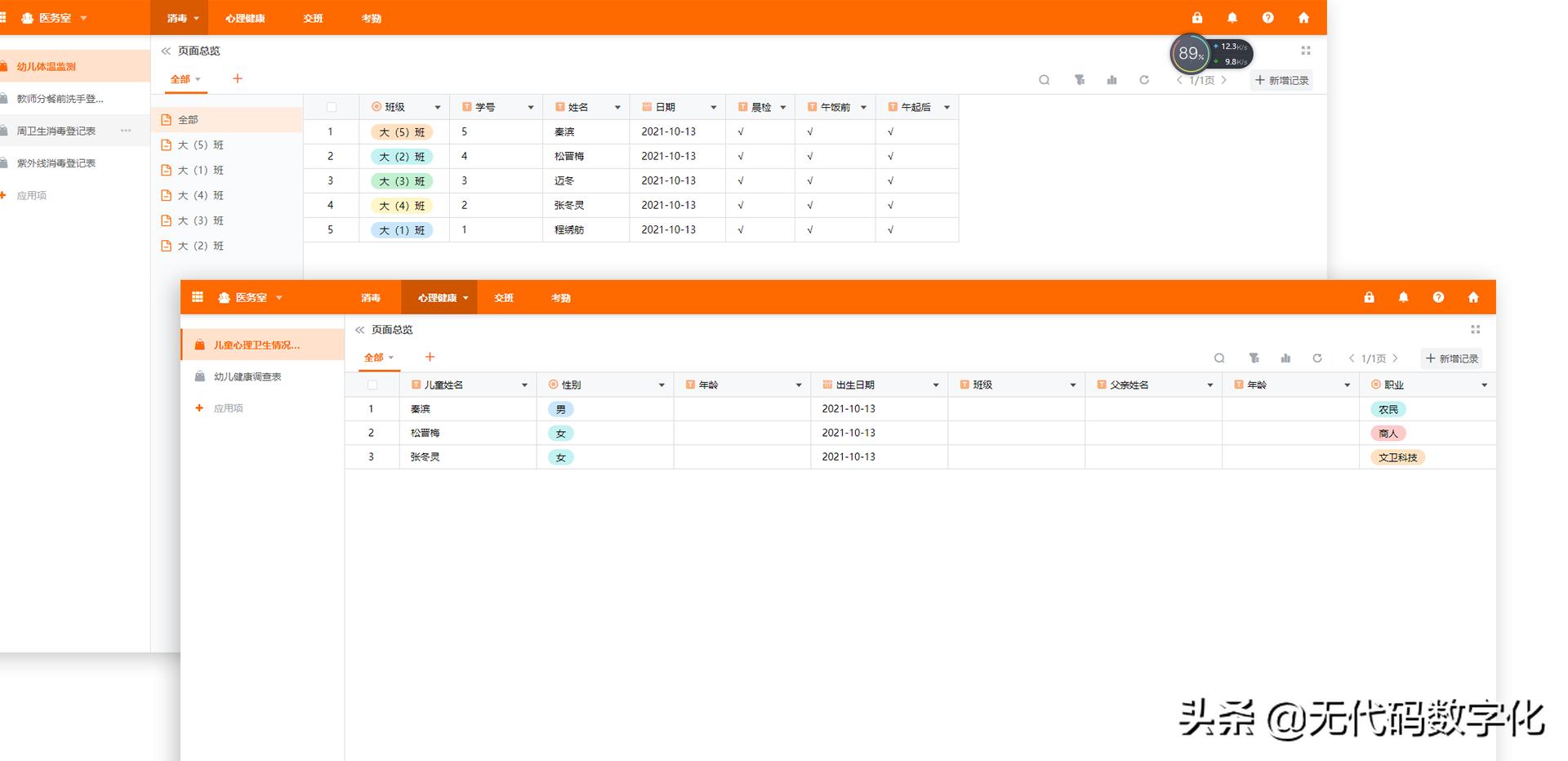Click the home icon on the orange navbar
This screenshot has height=761, width=1568.
[1304, 17]
